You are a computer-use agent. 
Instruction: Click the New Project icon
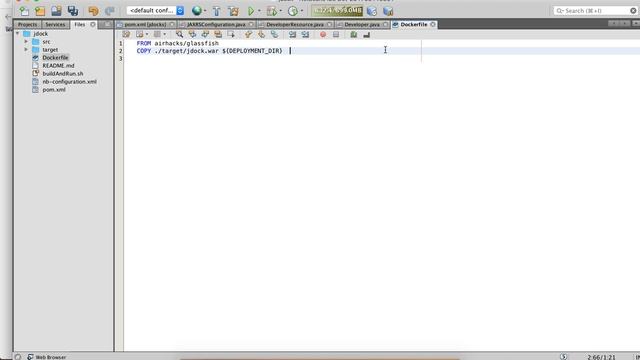[40, 11]
